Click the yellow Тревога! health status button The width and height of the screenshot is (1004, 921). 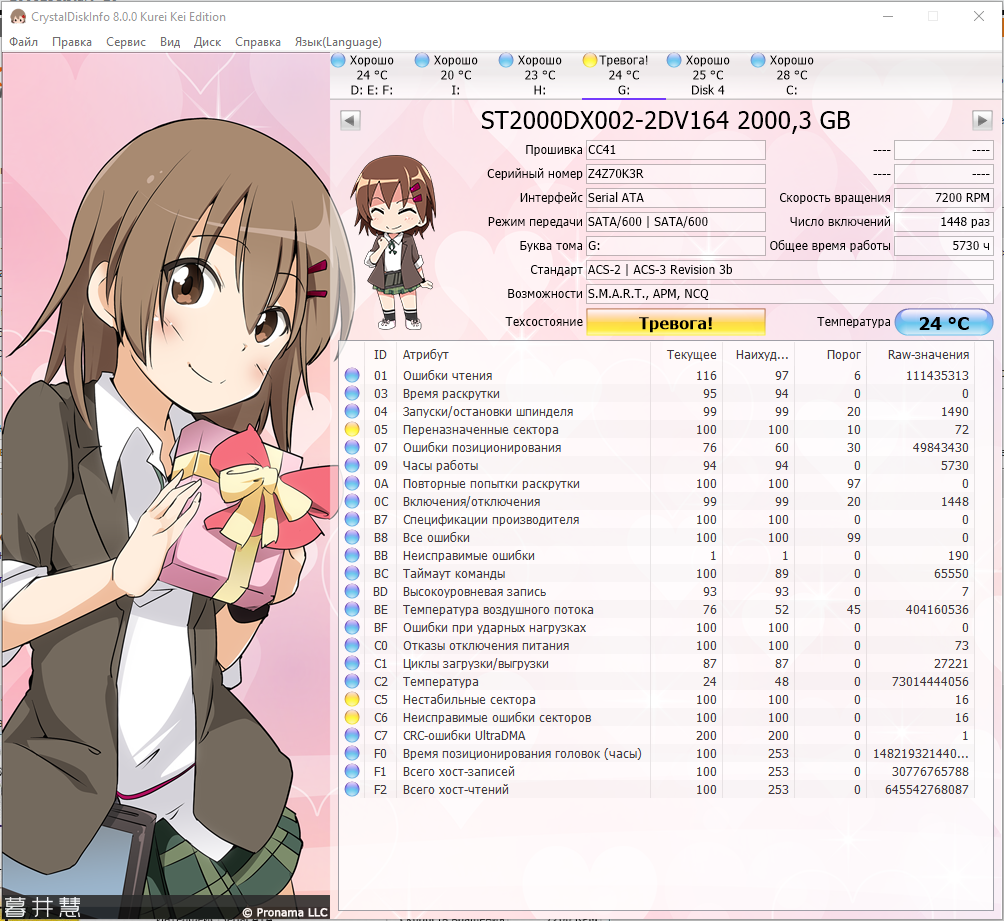(676, 322)
